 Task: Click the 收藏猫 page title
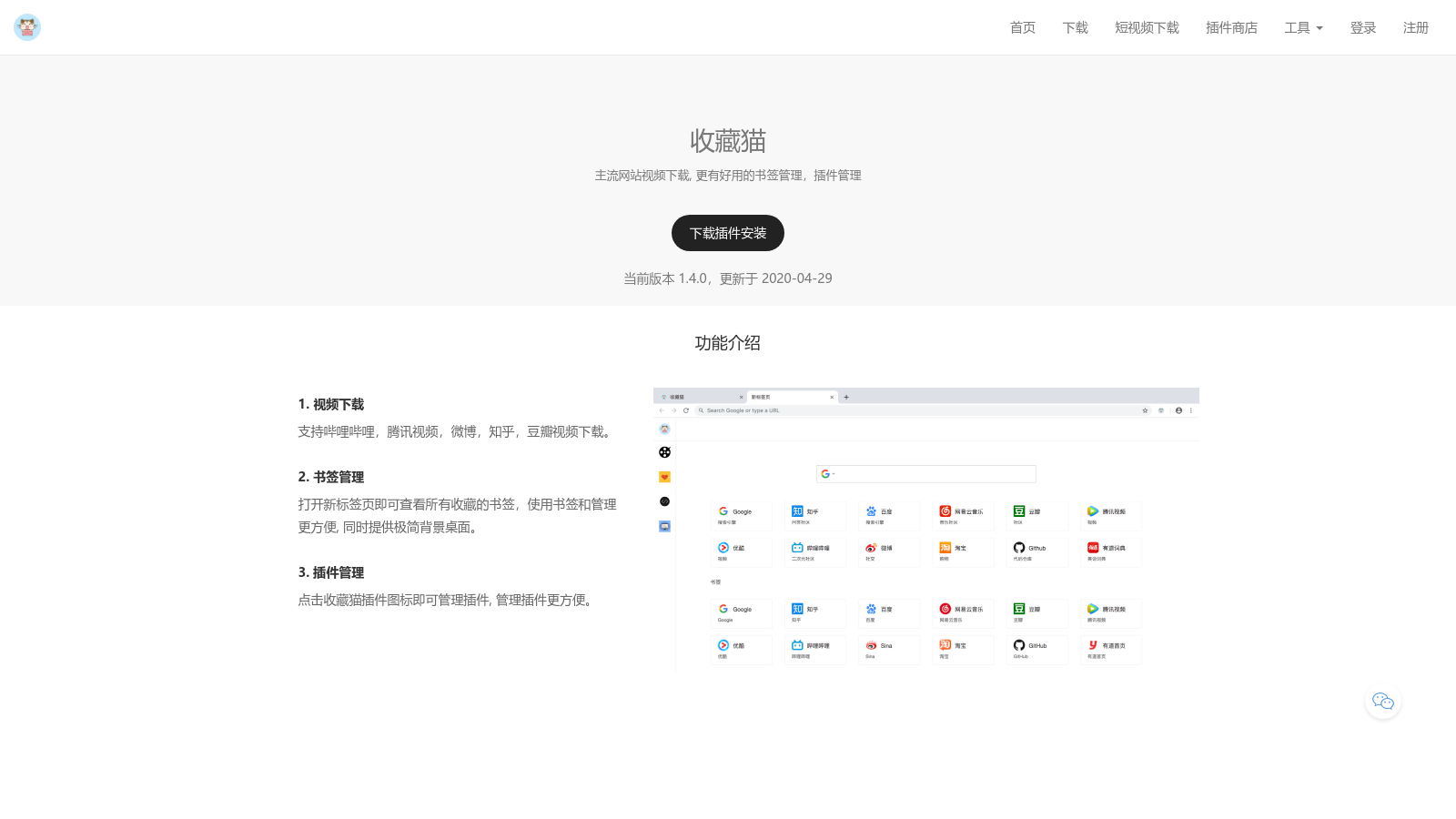[728, 141]
